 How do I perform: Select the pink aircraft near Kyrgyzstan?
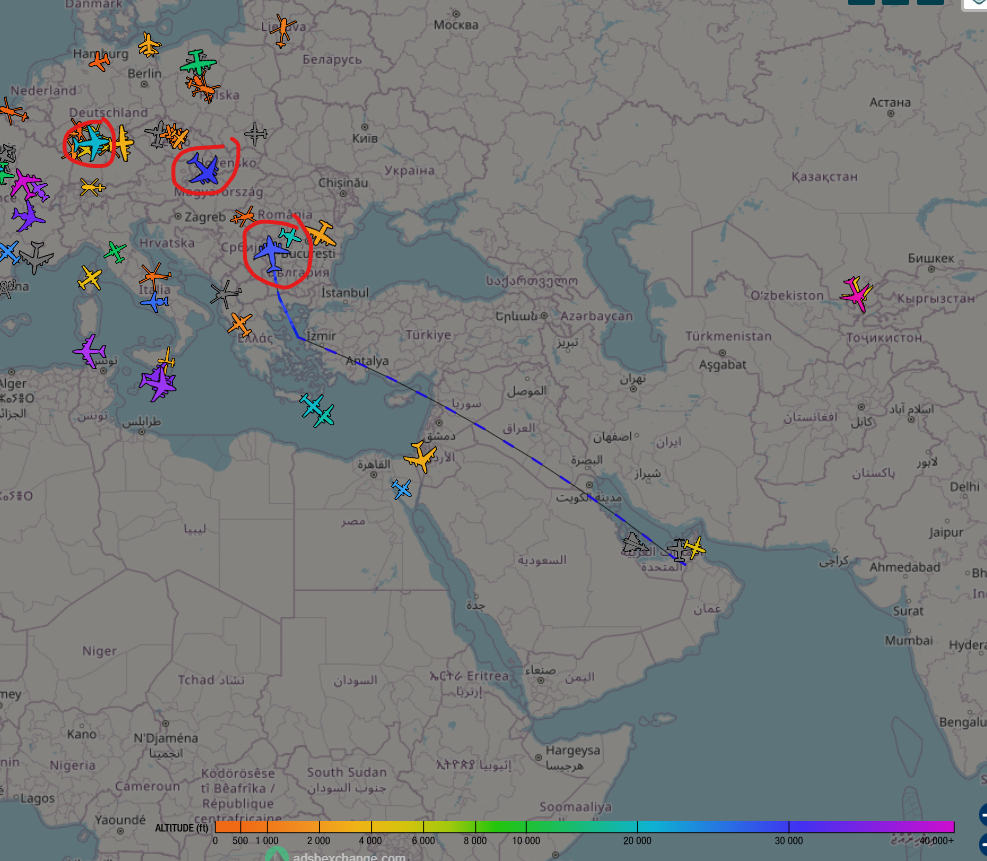[x=856, y=294]
